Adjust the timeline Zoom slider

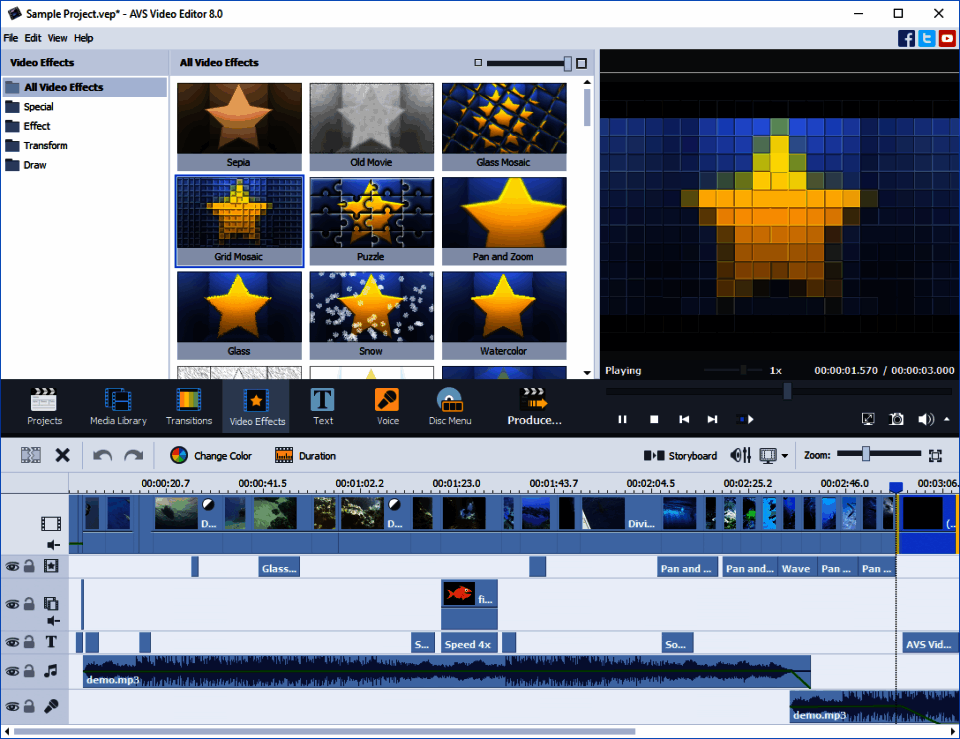(x=865, y=455)
